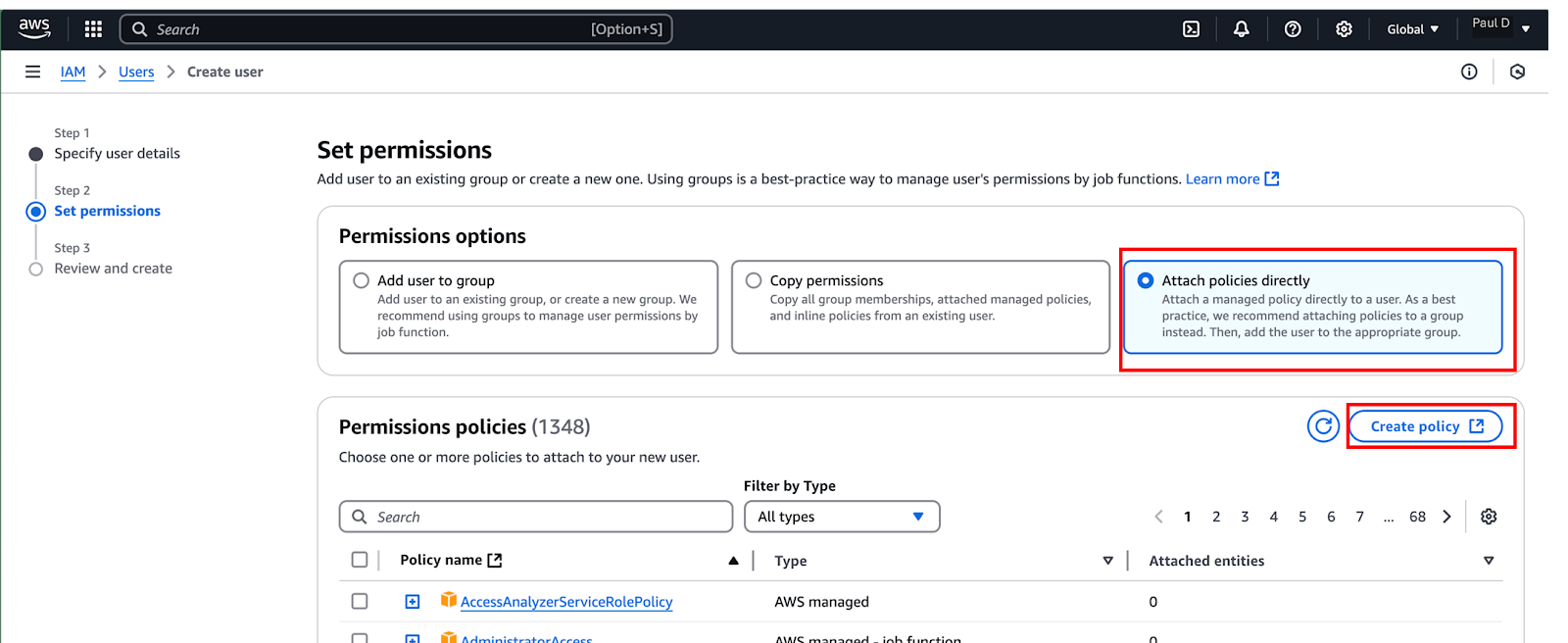
Task: Sort by Attached entities column arrow
Action: tap(1489, 561)
